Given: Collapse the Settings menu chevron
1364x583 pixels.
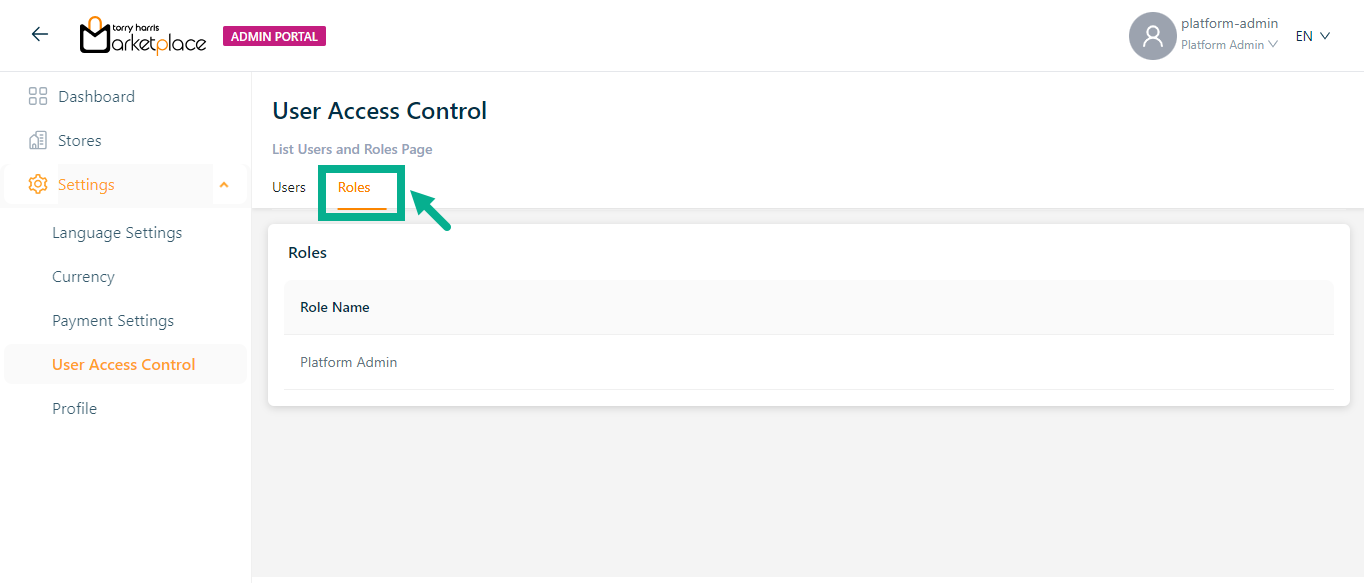Looking at the screenshot, I should pos(224,185).
